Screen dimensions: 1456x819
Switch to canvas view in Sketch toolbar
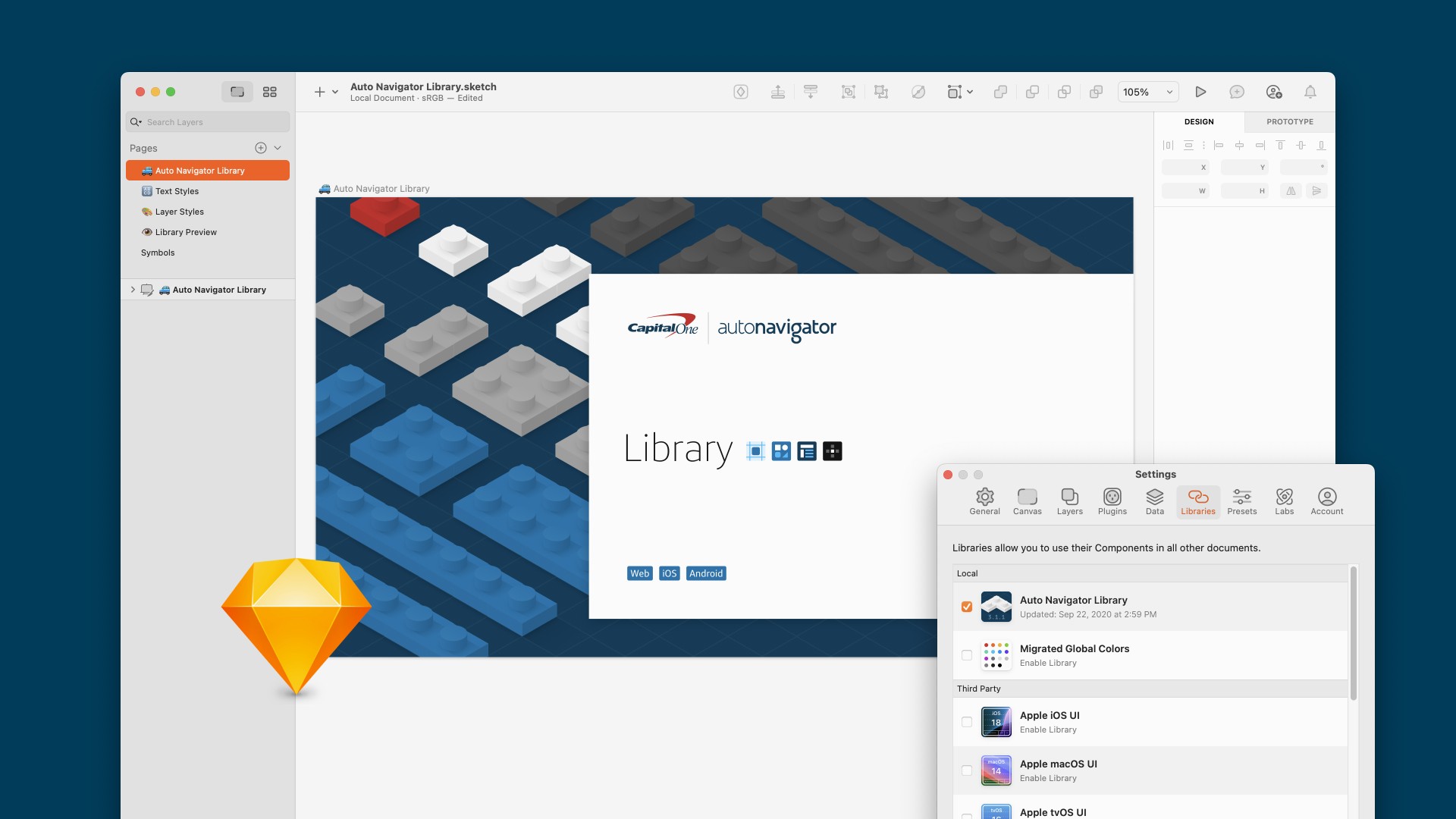click(237, 92)
